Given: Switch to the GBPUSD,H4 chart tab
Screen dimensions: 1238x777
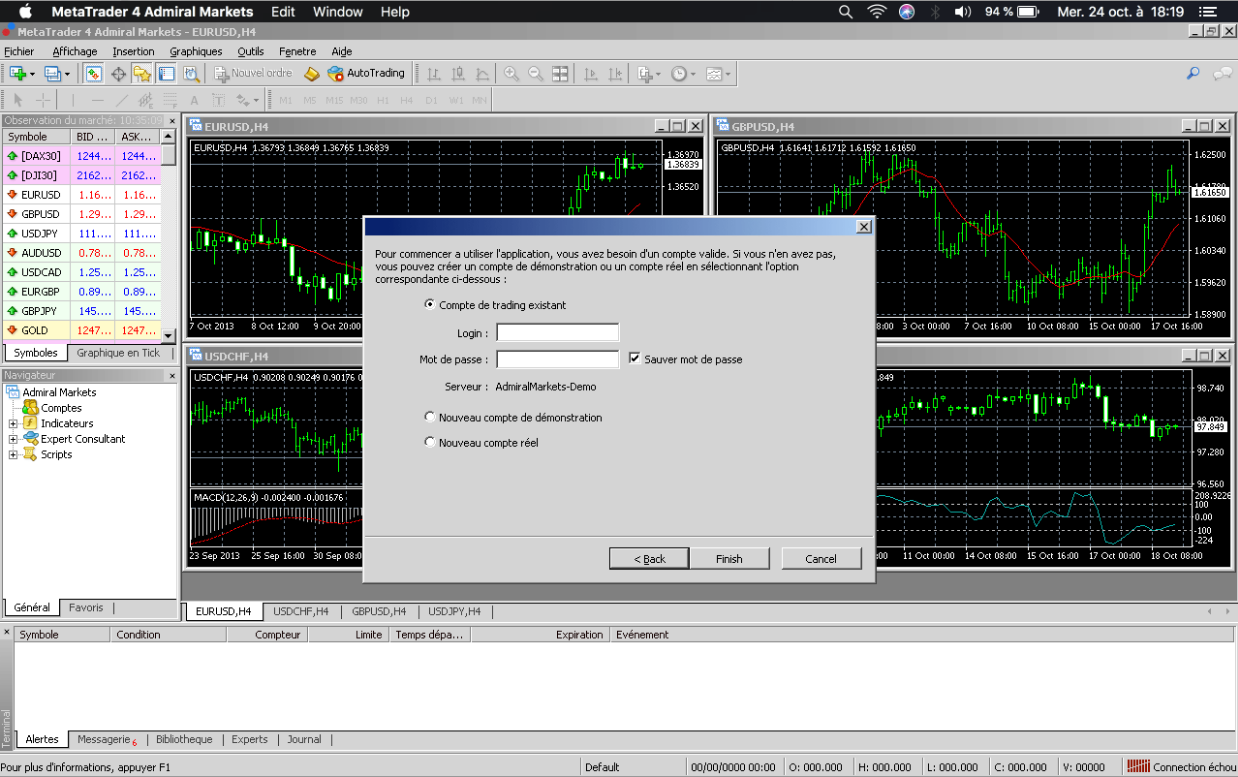Looking at the screenshot, I should tap(380, 611).
